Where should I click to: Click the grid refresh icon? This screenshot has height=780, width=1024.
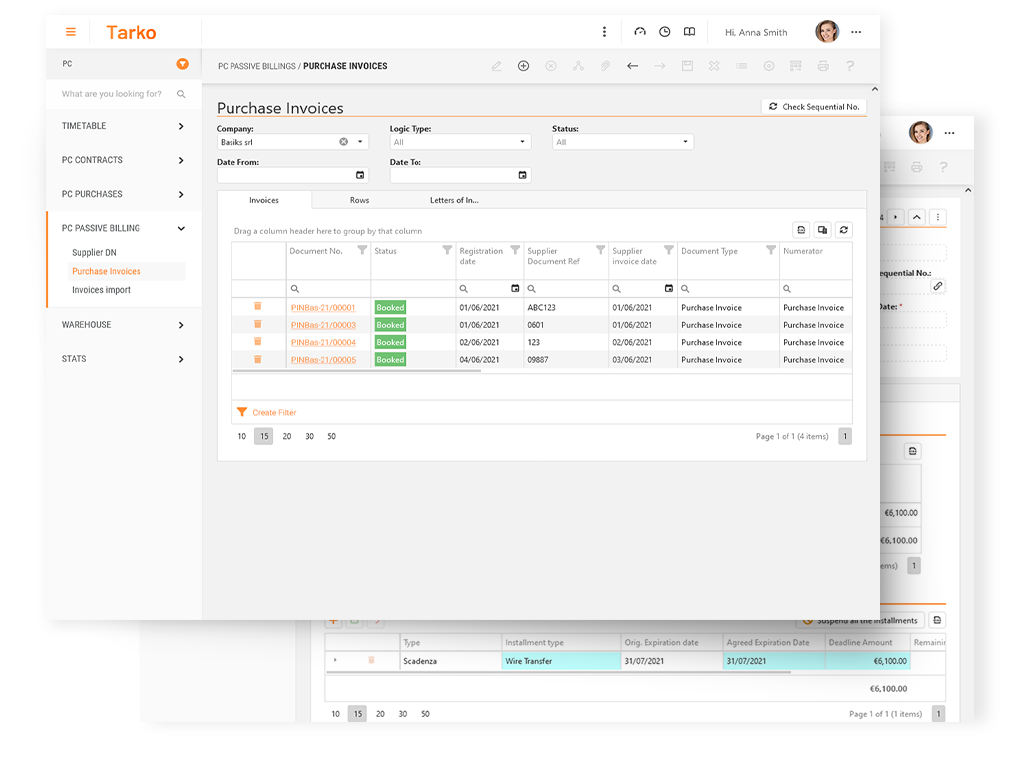(844, 230)
